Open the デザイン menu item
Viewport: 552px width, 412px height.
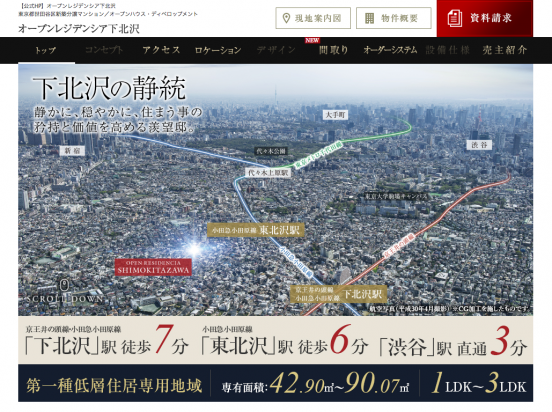click(276, 50)
